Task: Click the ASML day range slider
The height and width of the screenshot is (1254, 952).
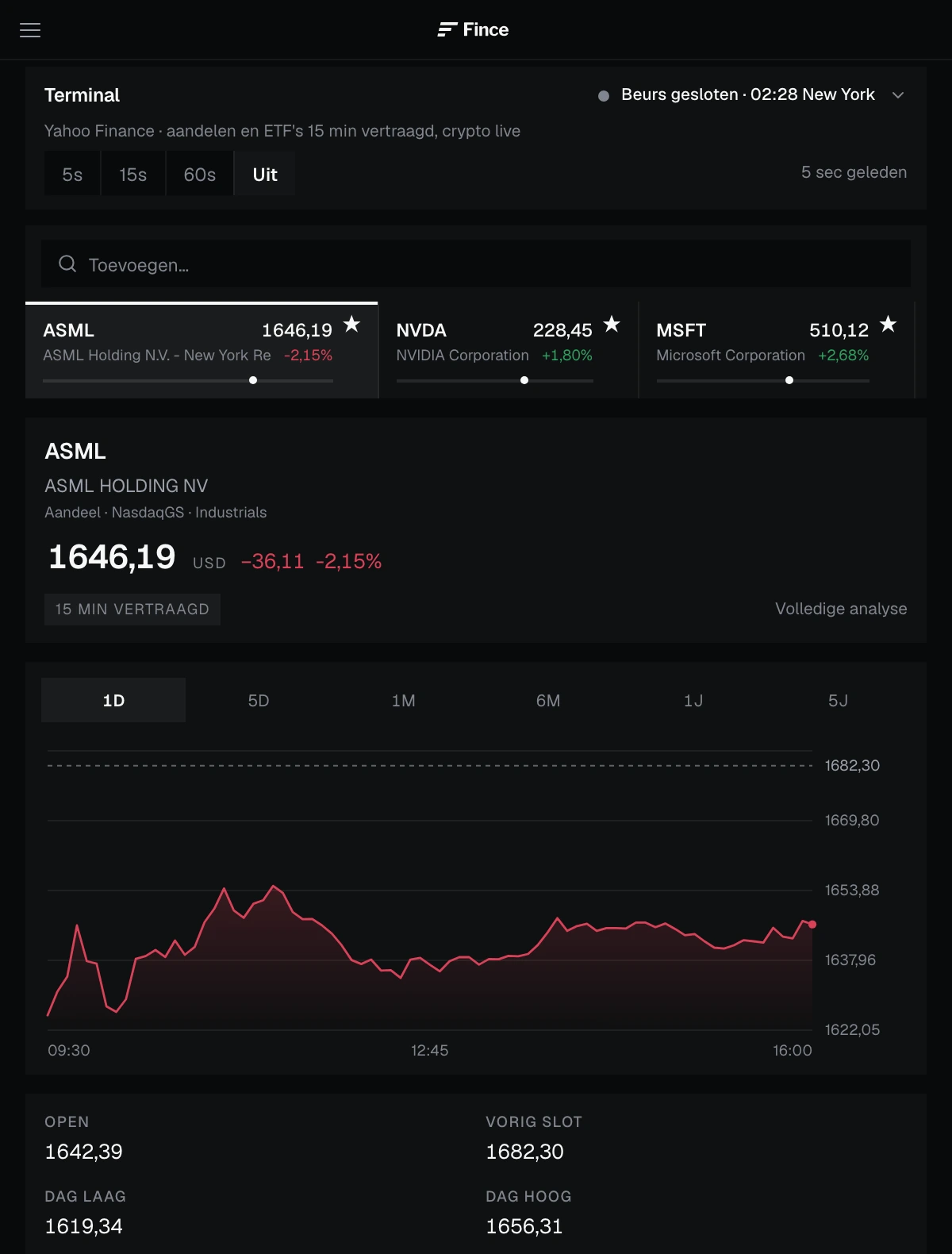Action: click(x=188, y=380)
